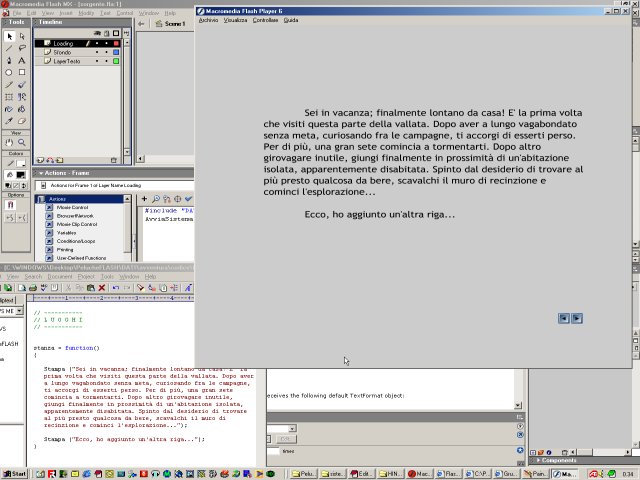Toggle visibility dot of Sfondo layer

97,52
